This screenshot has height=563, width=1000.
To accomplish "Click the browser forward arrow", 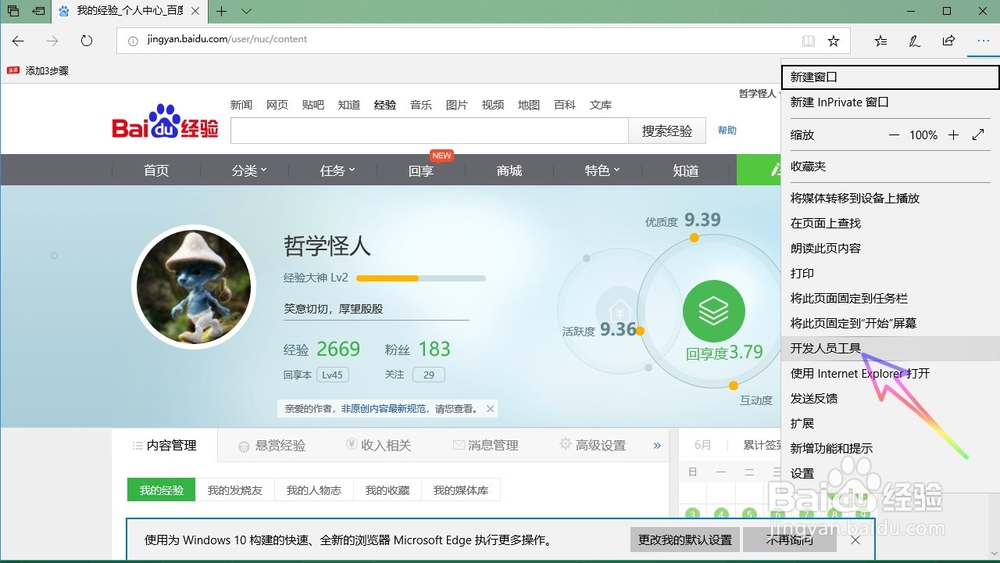I will [52, 41].
